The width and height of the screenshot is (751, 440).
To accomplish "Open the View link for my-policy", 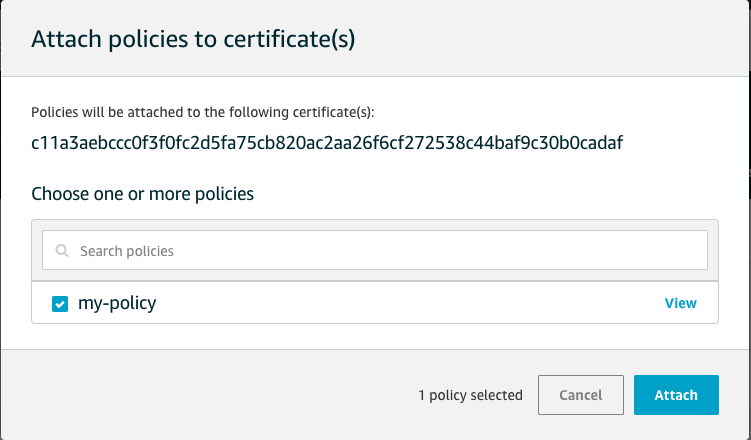I will 681,303.
